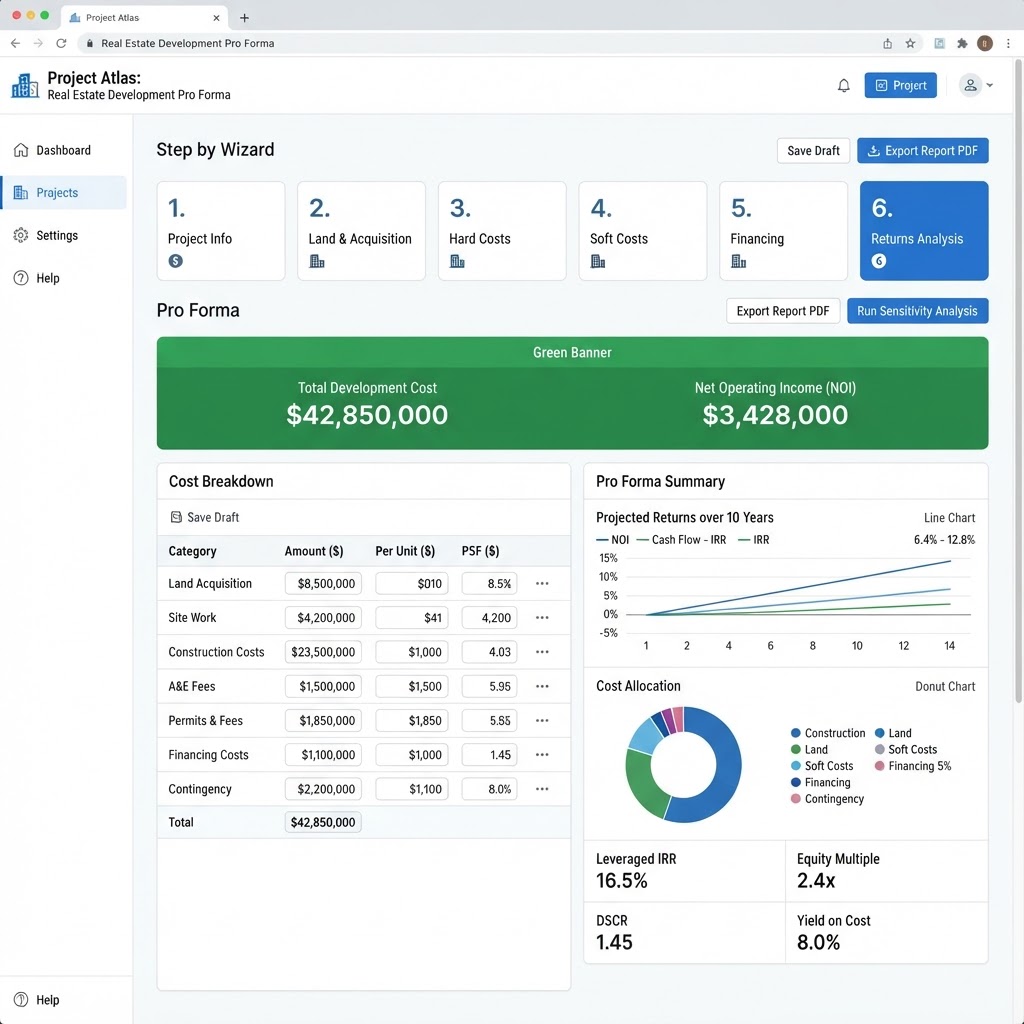Edit the Land Acquisition amount field
This screenshot has height=1024, width=1024.
(323, 584)
